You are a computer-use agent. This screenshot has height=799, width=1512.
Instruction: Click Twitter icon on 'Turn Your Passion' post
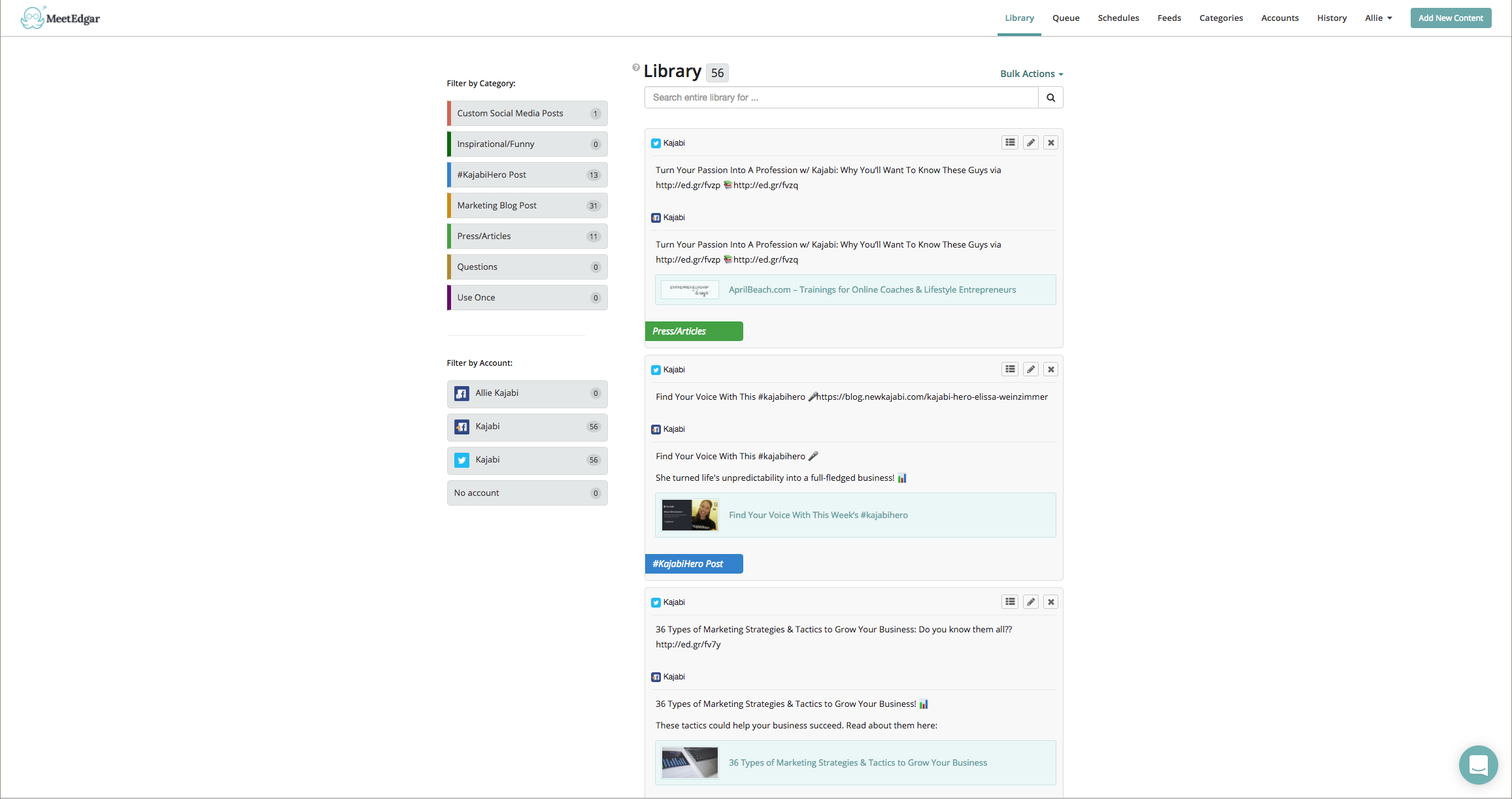[x=656, y=143]
